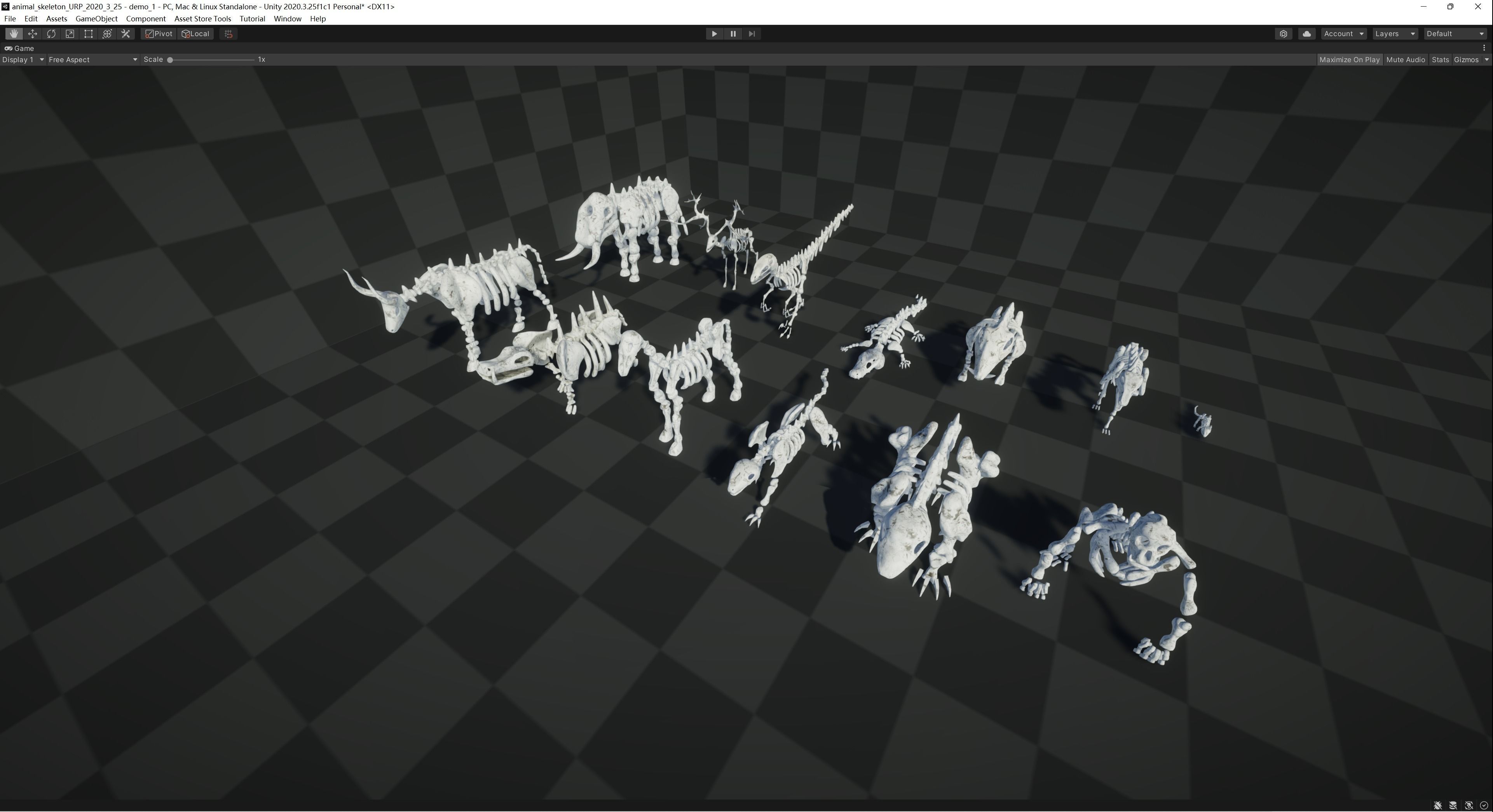Open the Help menu

point(317,19)
